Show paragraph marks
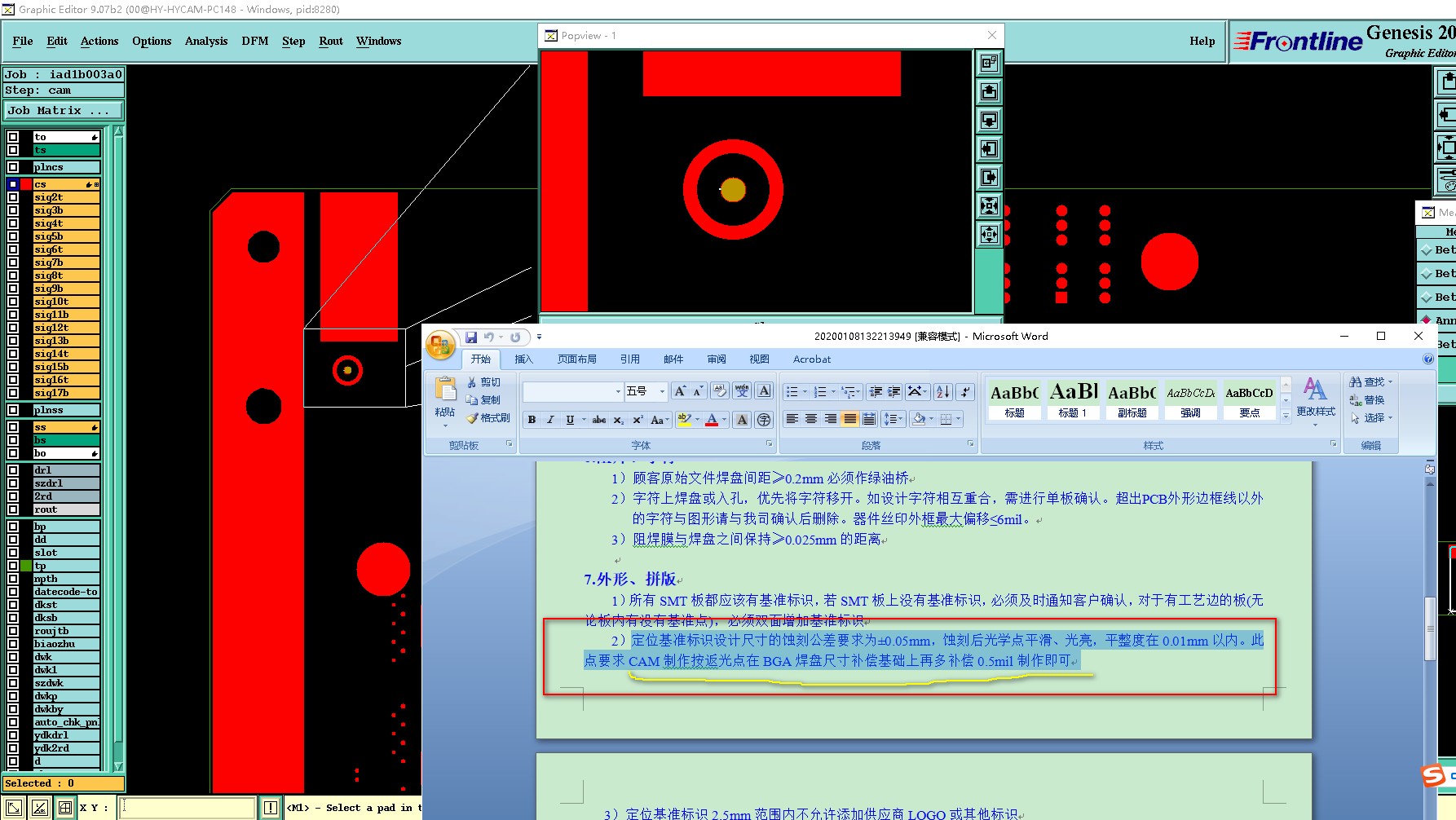Viewport: 1456px width, 820px height. (965, 391)
